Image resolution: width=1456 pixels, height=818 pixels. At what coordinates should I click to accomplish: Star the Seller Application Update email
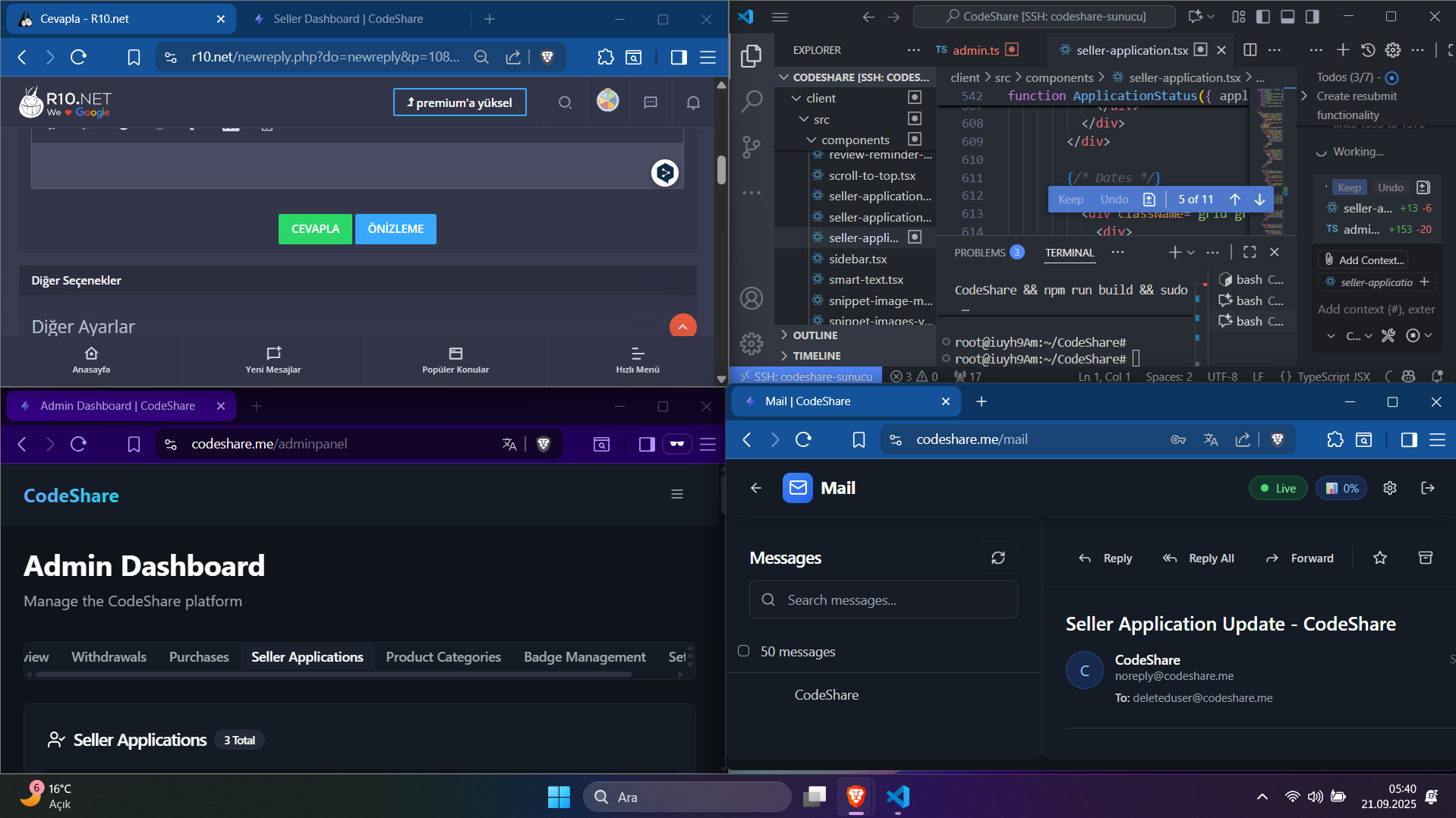1380,558
